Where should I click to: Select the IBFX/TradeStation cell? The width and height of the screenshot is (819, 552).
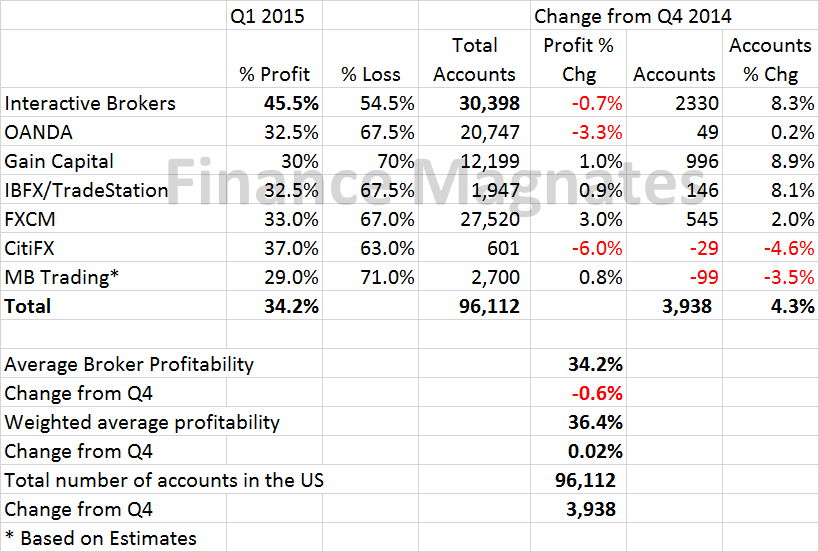(x=86, y=190)
